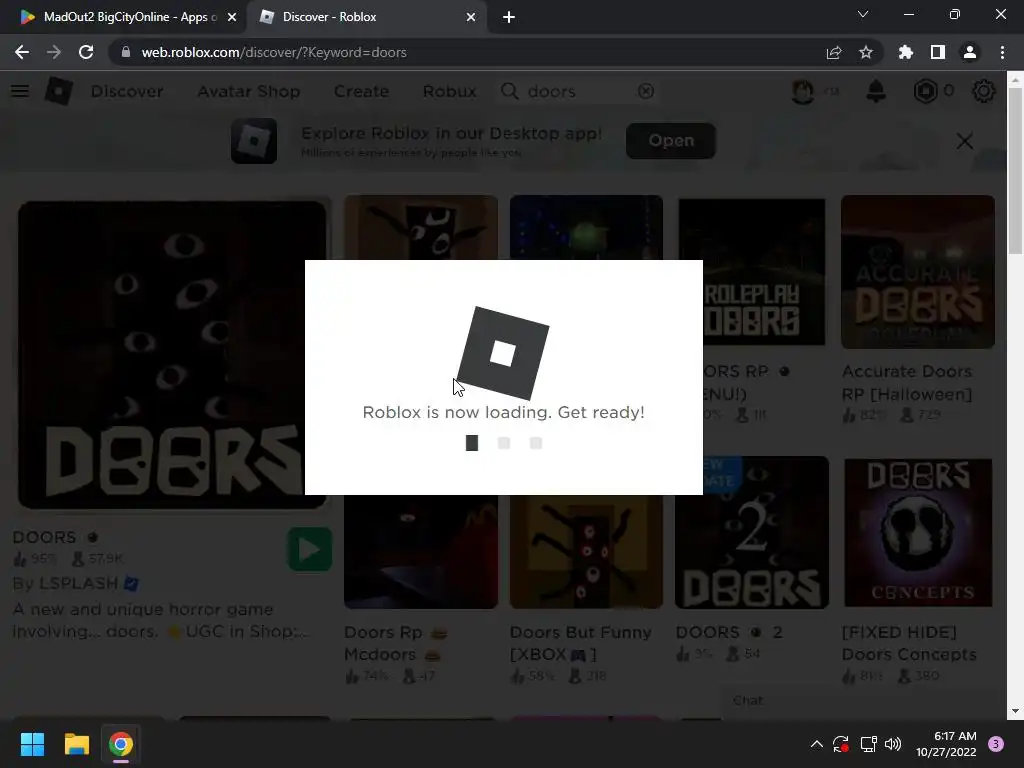Open the Windows Start menu
Image resolution: width=1024 pixels, height=768 pixels.
32,744
